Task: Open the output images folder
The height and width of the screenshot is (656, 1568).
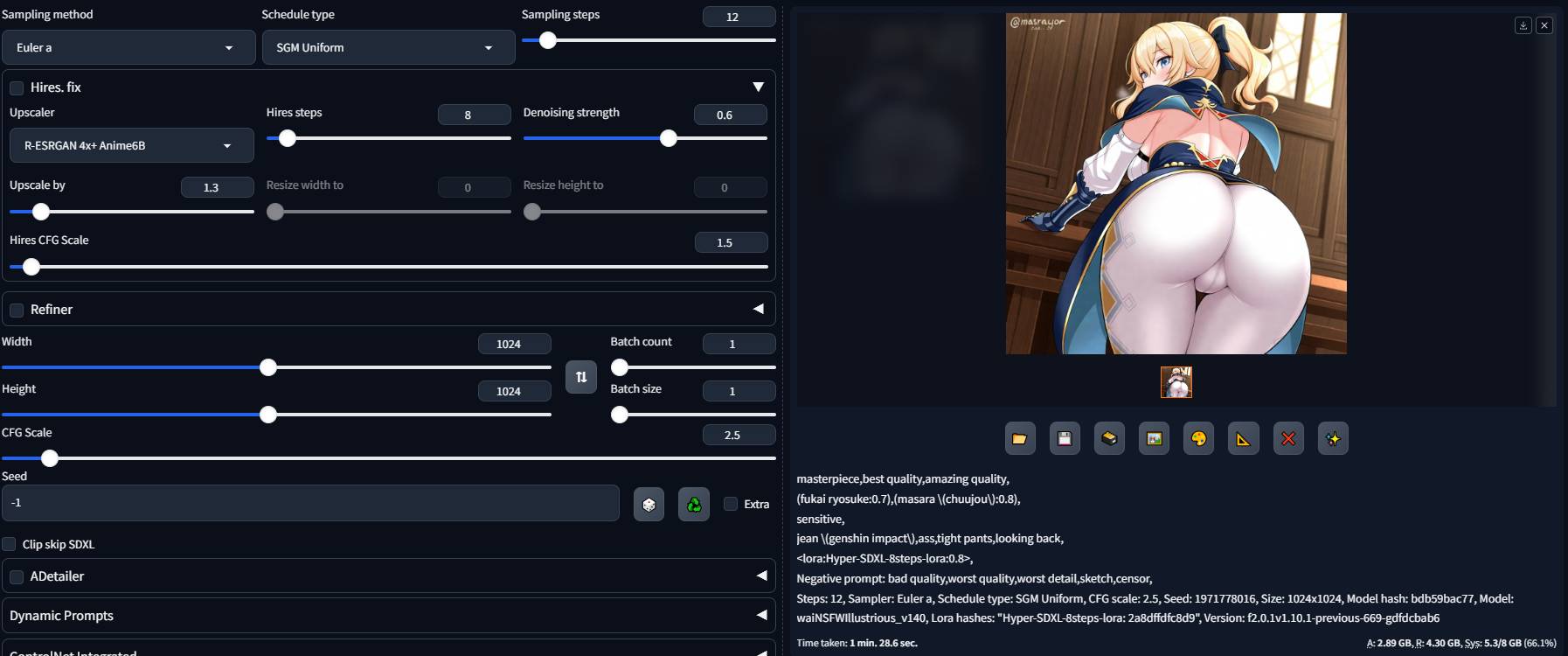Action: (1020, 438)
